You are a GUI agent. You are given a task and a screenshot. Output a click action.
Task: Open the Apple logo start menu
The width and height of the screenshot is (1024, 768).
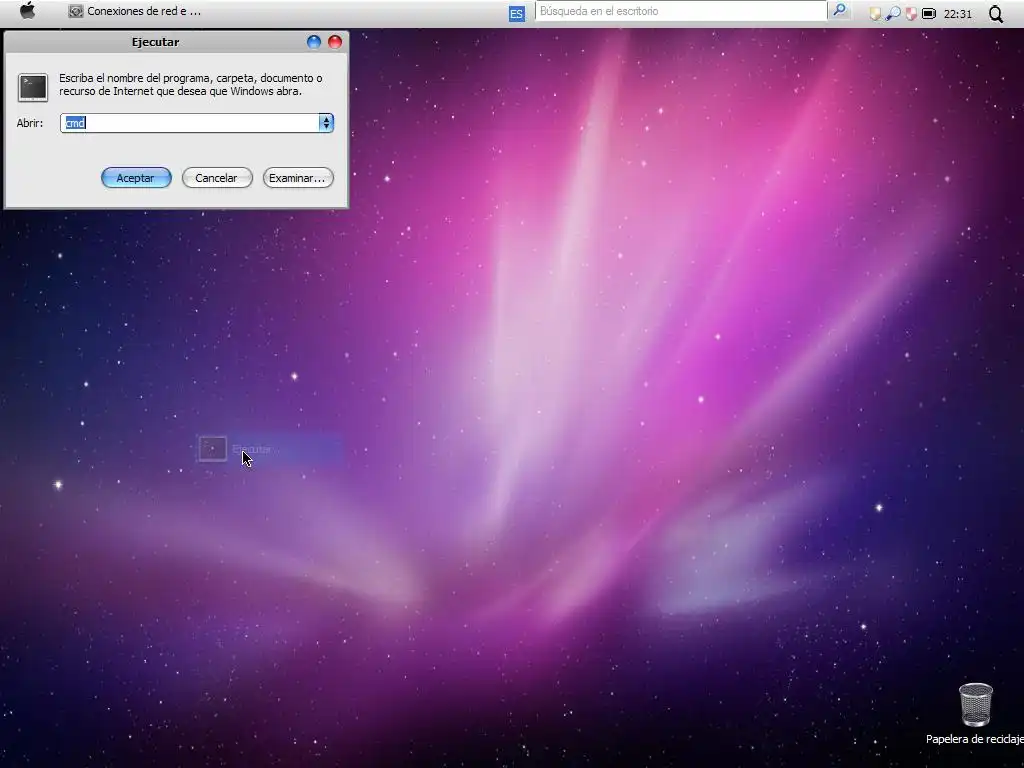(x=27, y=11)
